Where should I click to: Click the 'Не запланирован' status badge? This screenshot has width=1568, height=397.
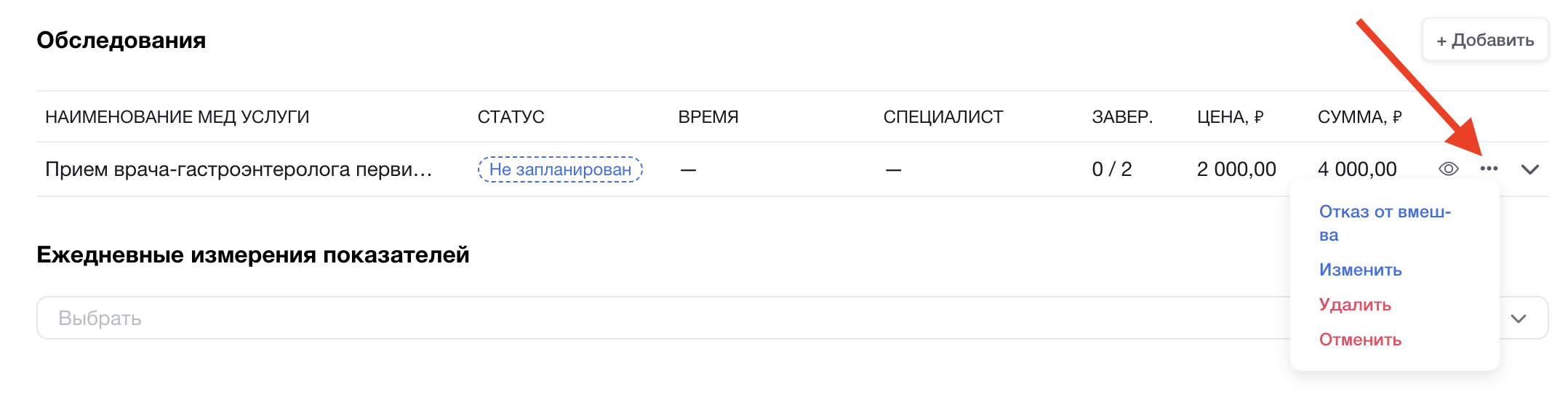click(560, 169)
